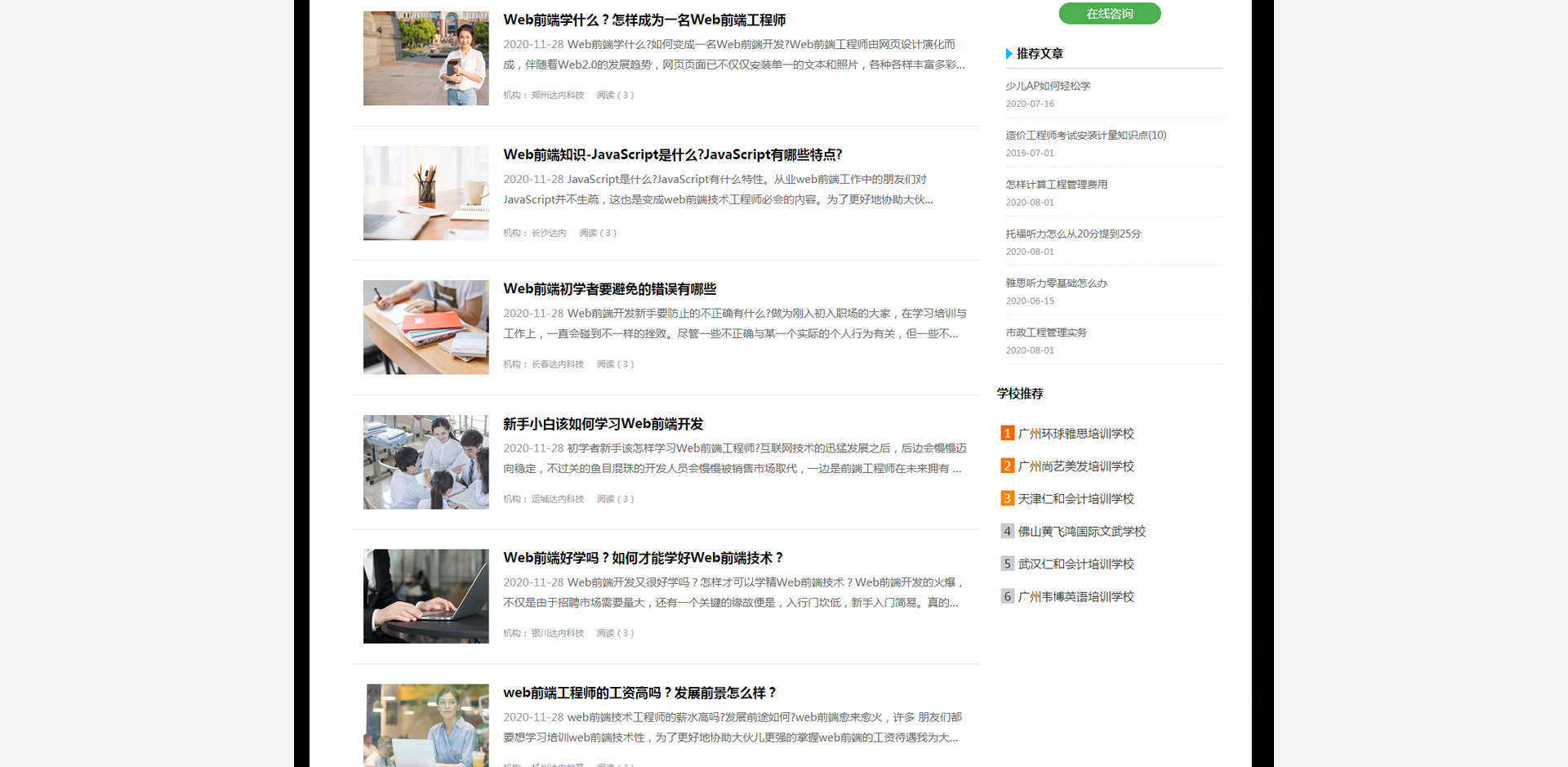The image size is (1568, 767).
Task: Click 阅读 ( 3 ) beside 银川达内科技
Action: (x=615, y=633)
